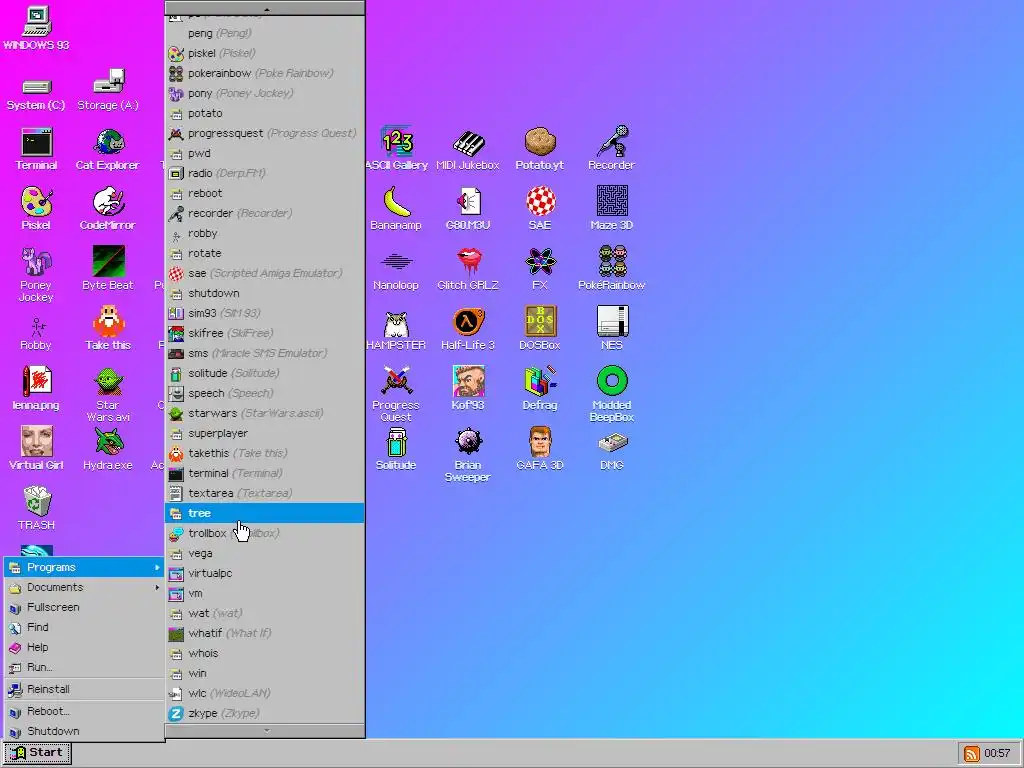
Task: Open System (C:) drive icon
Action: [x=37, y=95]
